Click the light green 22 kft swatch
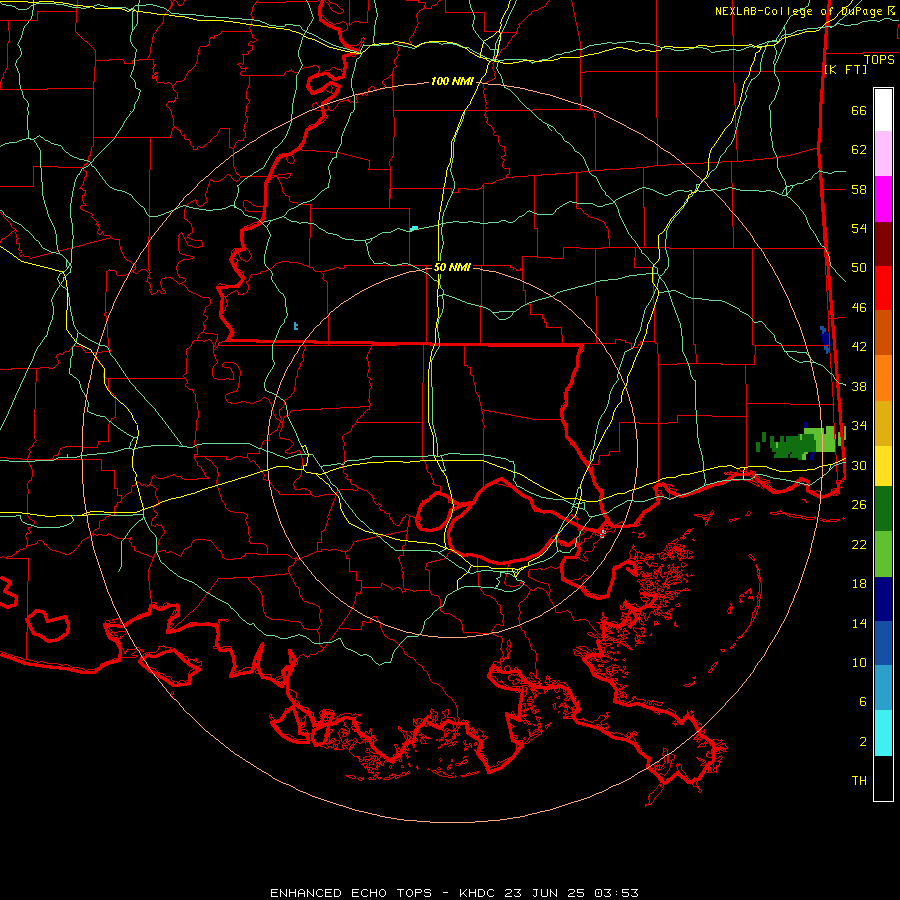Screen dimensions: 900x900 [883, 554]
